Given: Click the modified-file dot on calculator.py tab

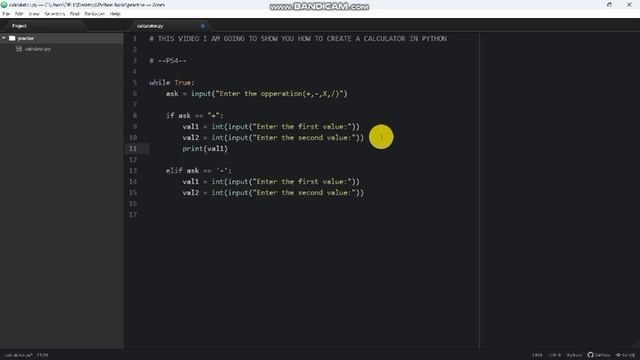Looking at the screenshot, I should point(202,26).
